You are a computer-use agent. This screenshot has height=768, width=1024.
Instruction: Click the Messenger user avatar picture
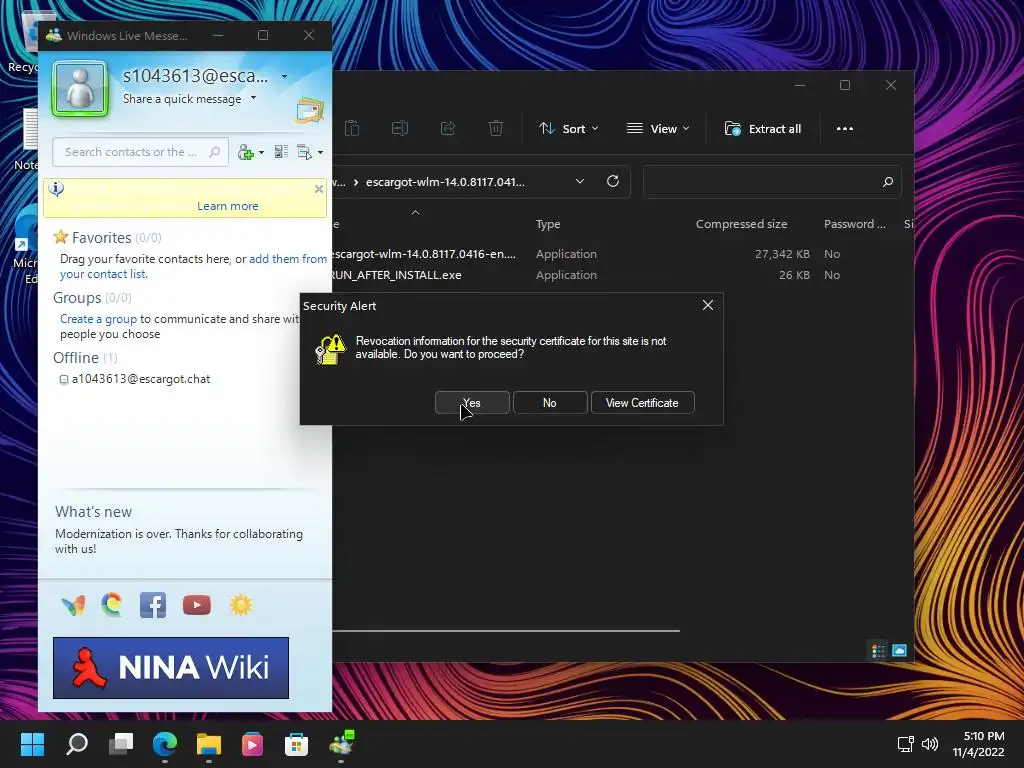click(x=80, y=89)
